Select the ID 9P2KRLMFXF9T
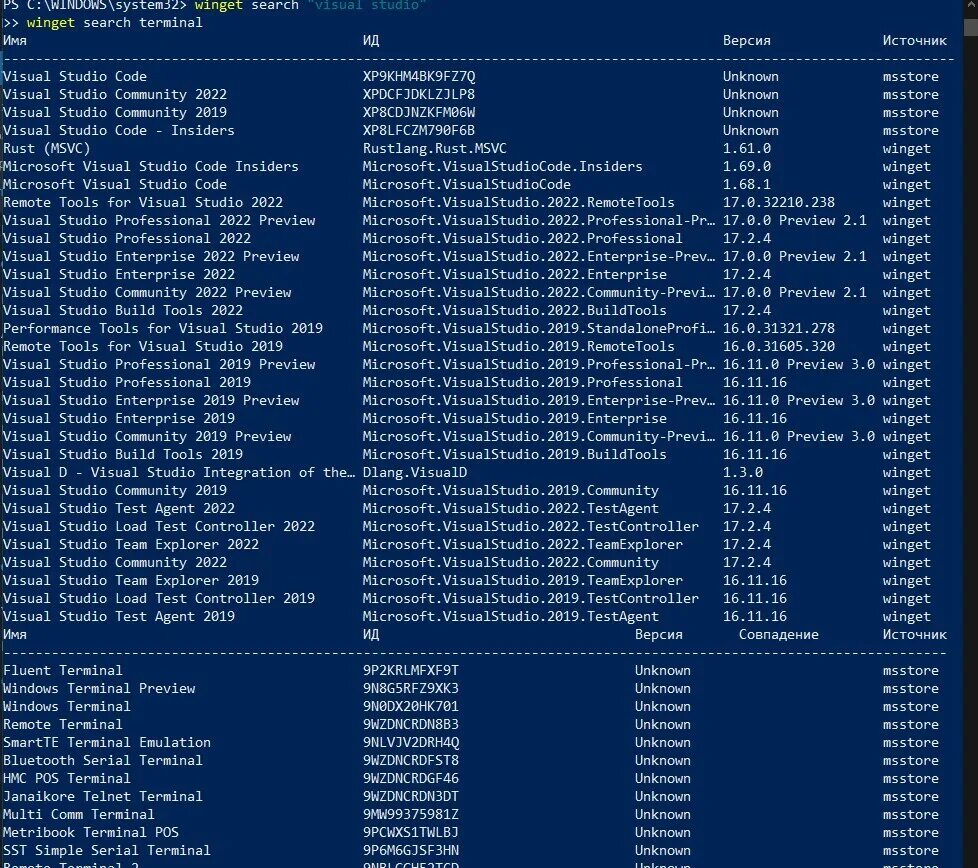This screenshot has width=978, height=868. click(410, 671)
